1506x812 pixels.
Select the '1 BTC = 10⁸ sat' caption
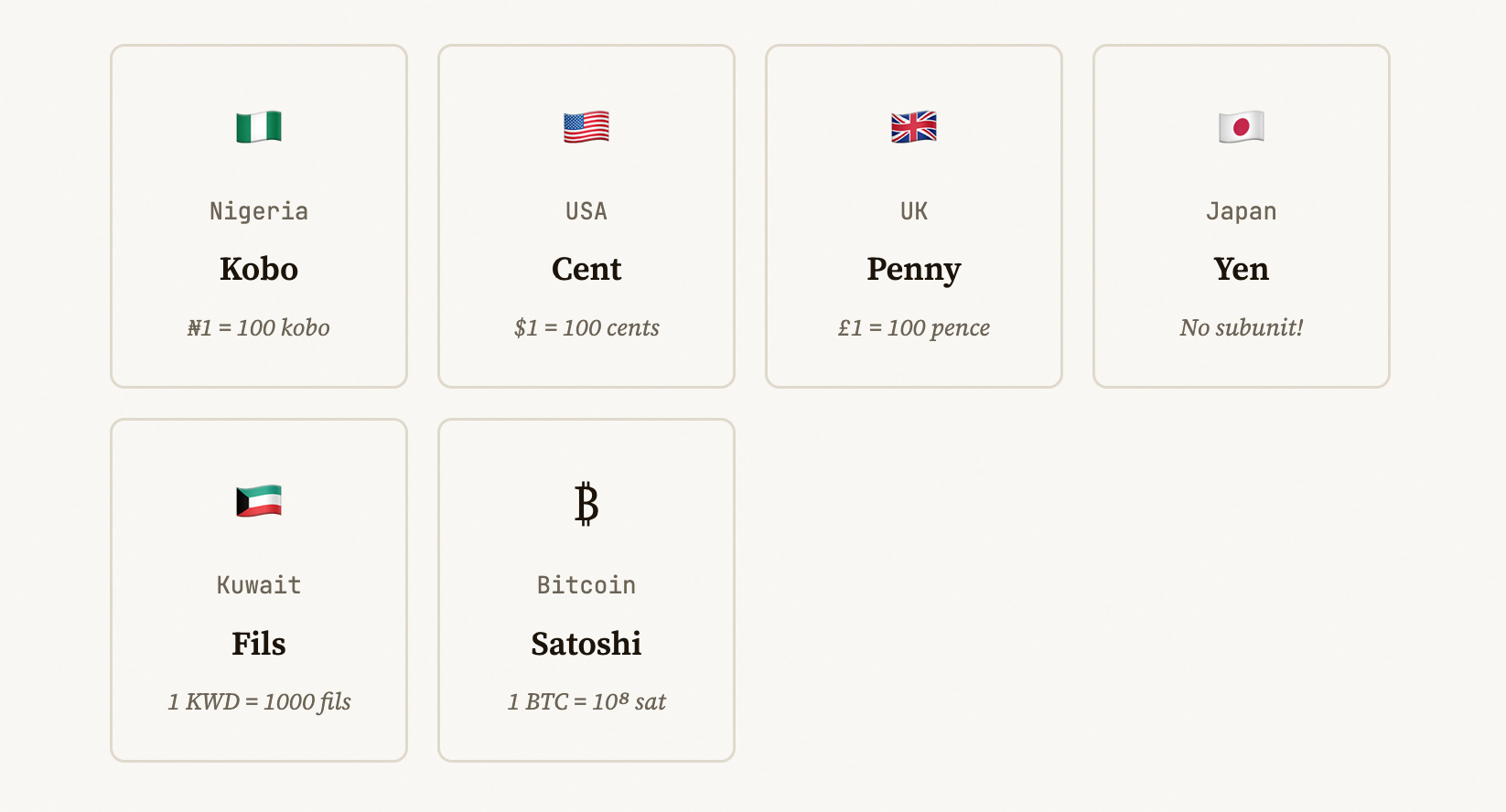[x=586, y=701]
